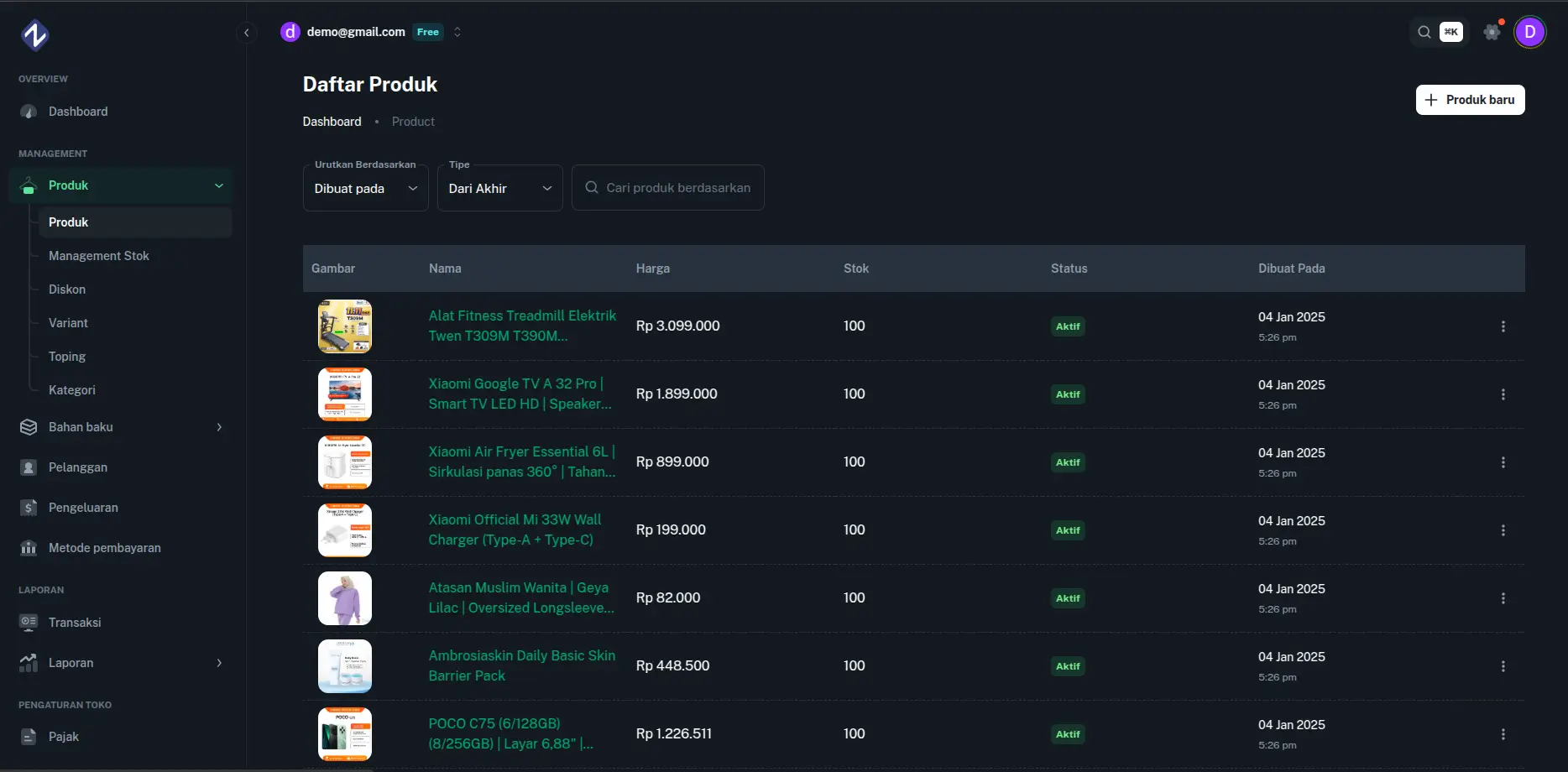Screen dimensions: 1568x772
Task: Go to Management Stok in sidebar
Action: 99,256
